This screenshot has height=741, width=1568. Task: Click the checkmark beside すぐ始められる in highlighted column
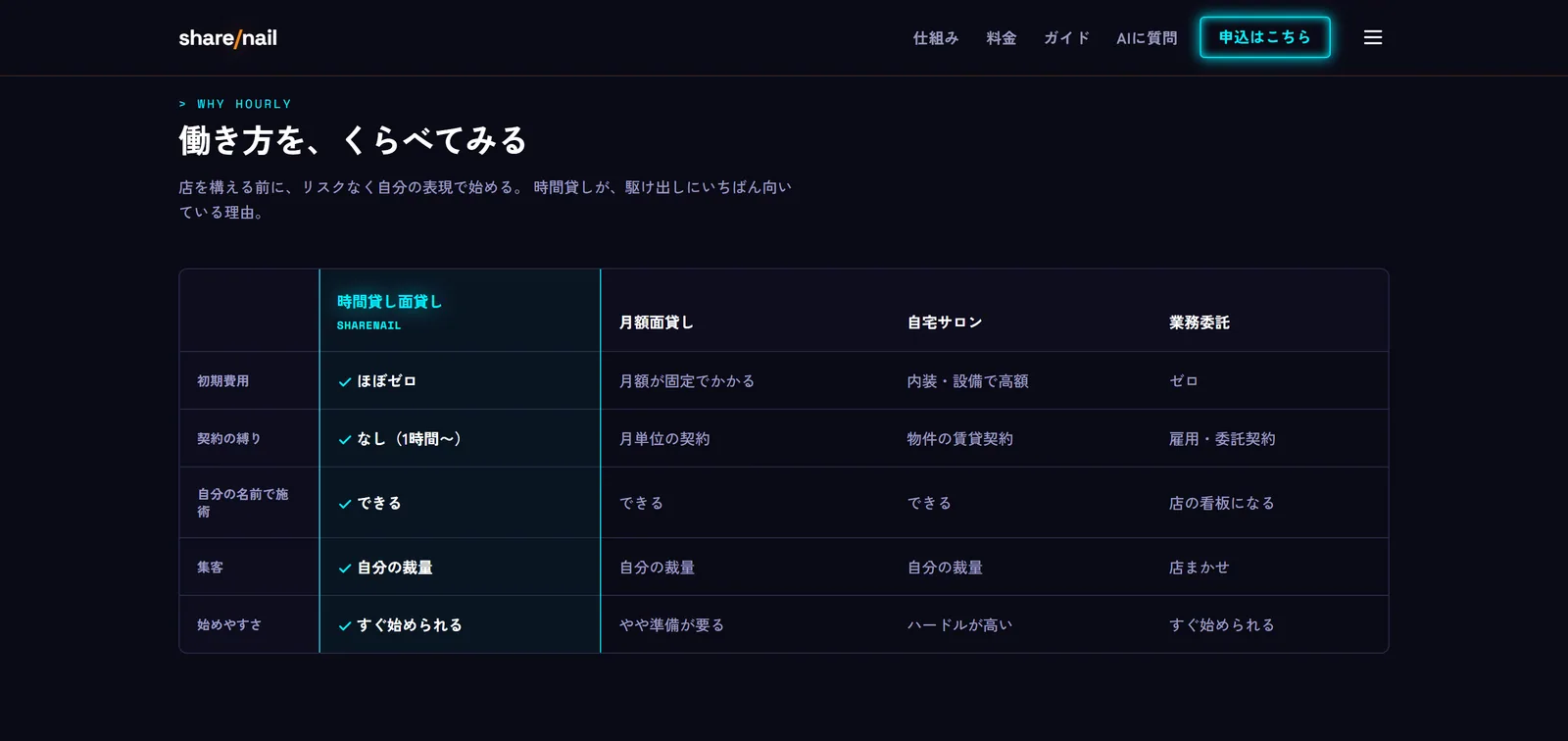pos(345,626)
